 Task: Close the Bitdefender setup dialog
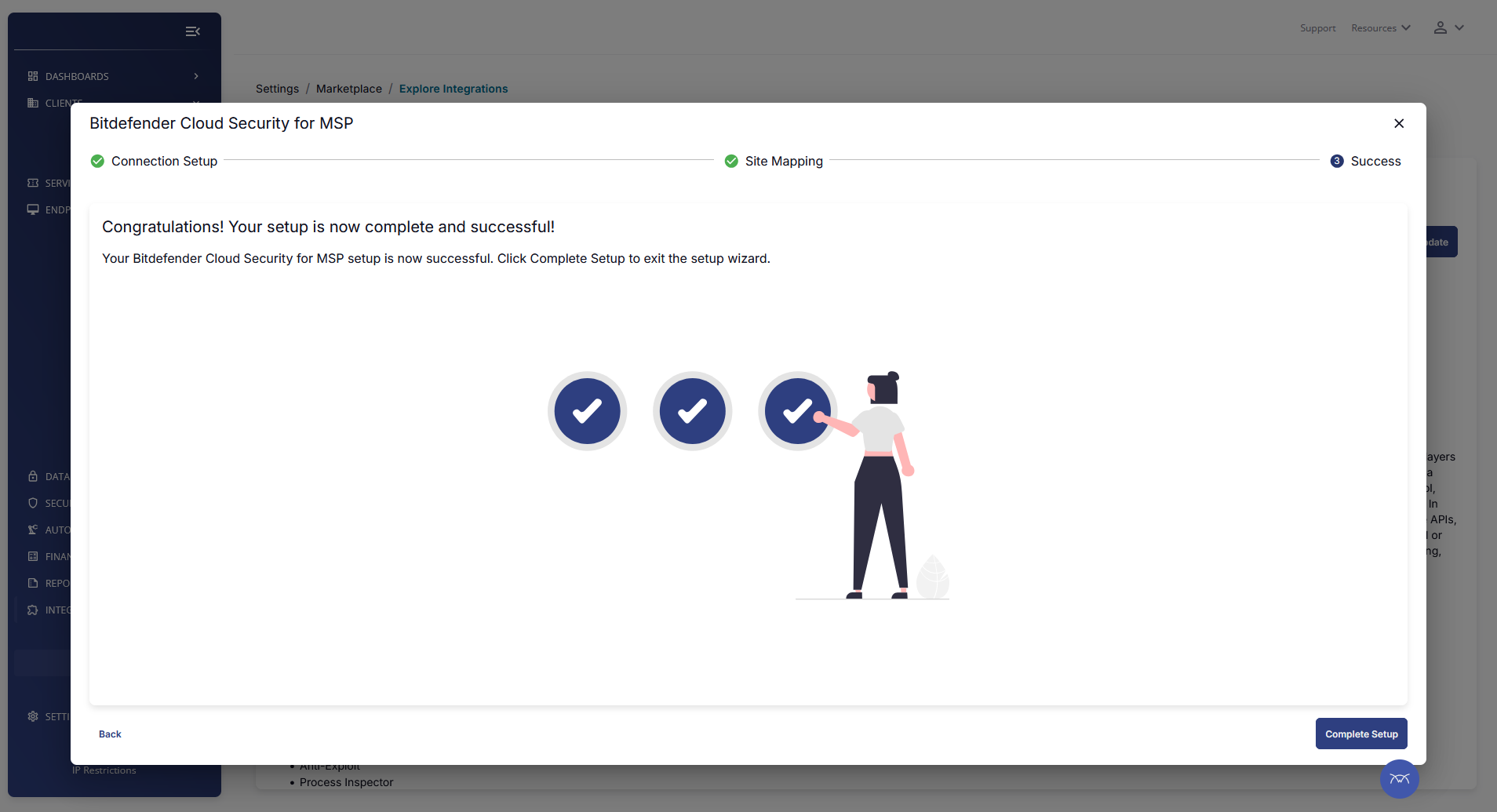(x=1398, y=123)
